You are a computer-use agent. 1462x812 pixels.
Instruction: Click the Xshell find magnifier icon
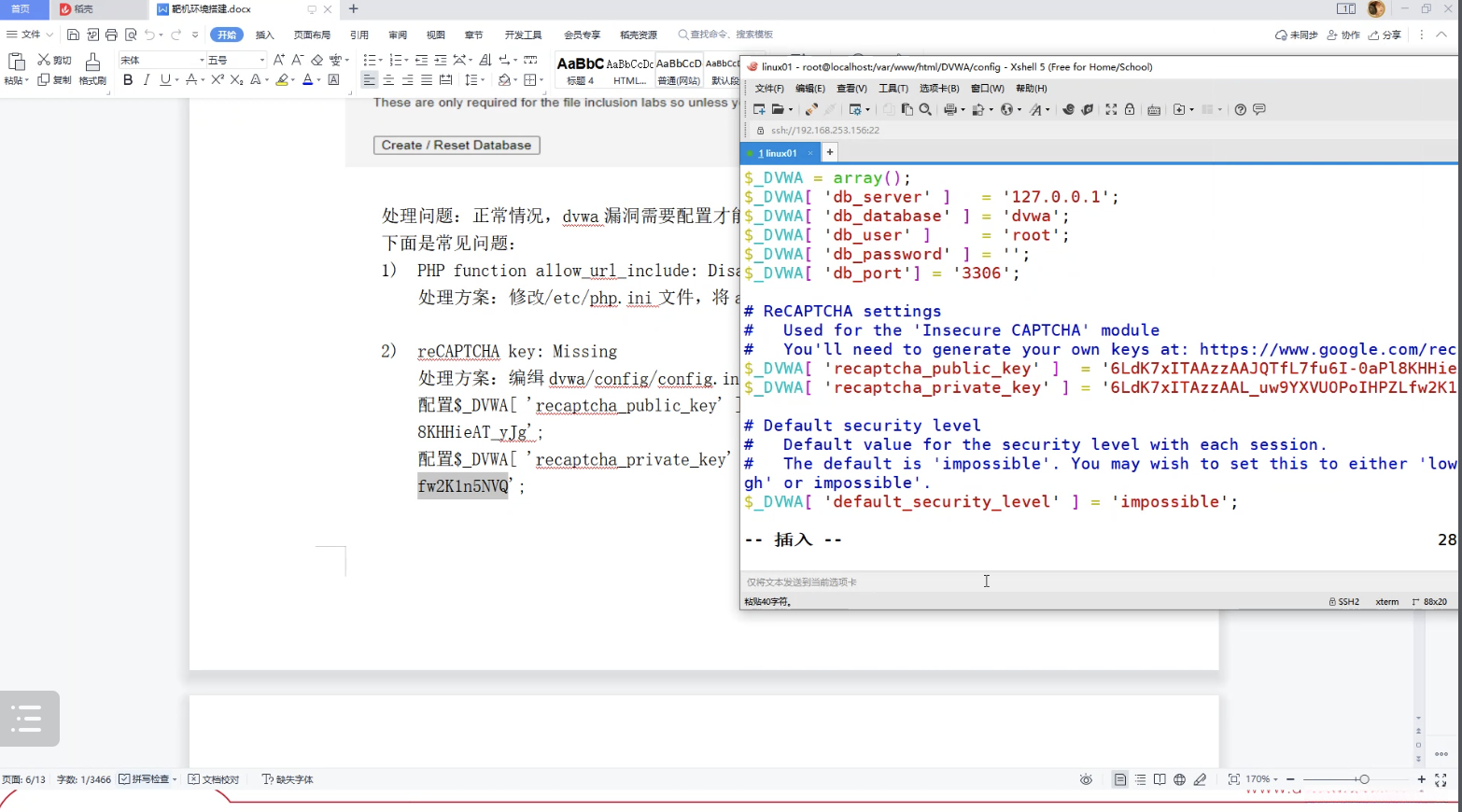925,109
